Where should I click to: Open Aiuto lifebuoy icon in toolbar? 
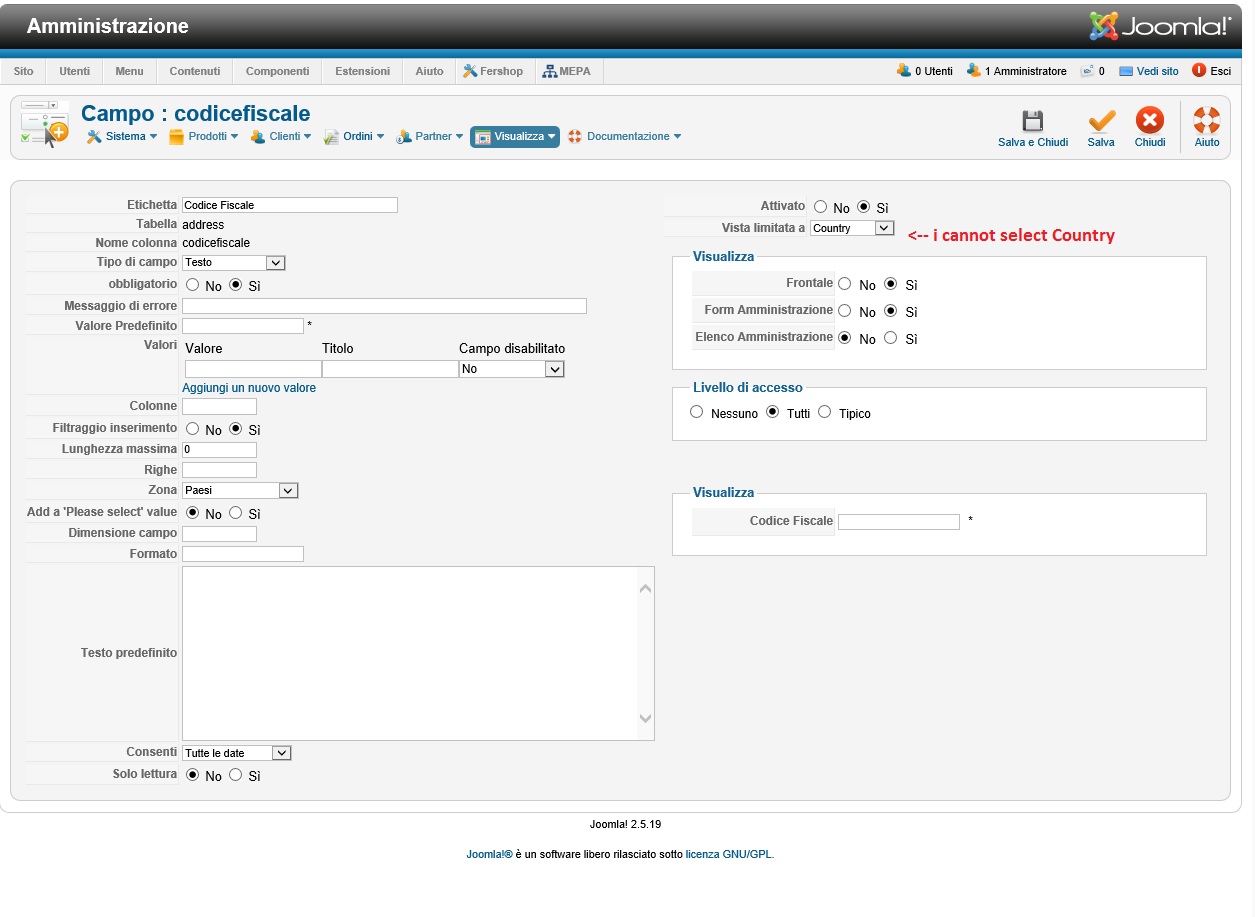(x=1207, y=120)
